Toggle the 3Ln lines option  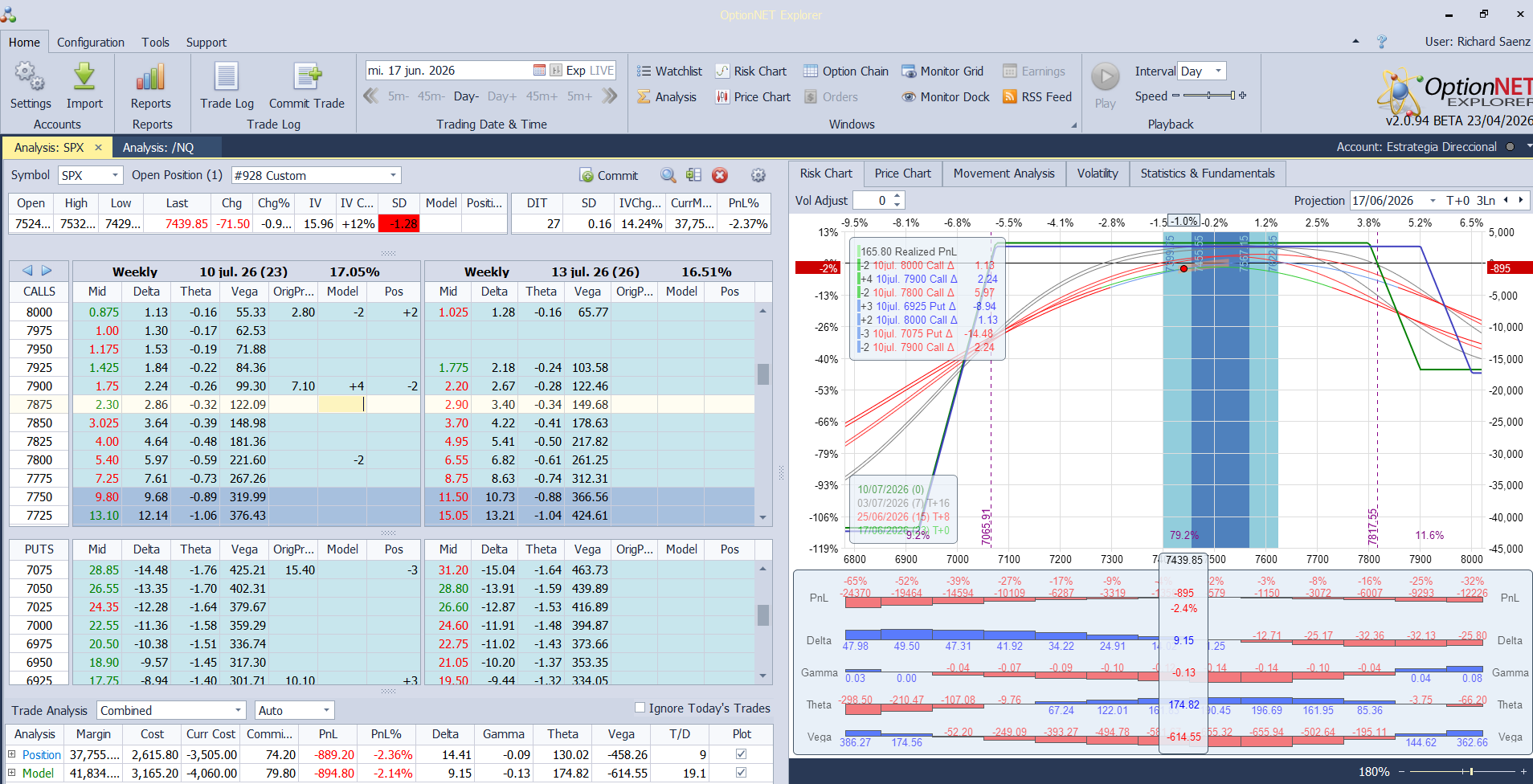point(1486,201)
